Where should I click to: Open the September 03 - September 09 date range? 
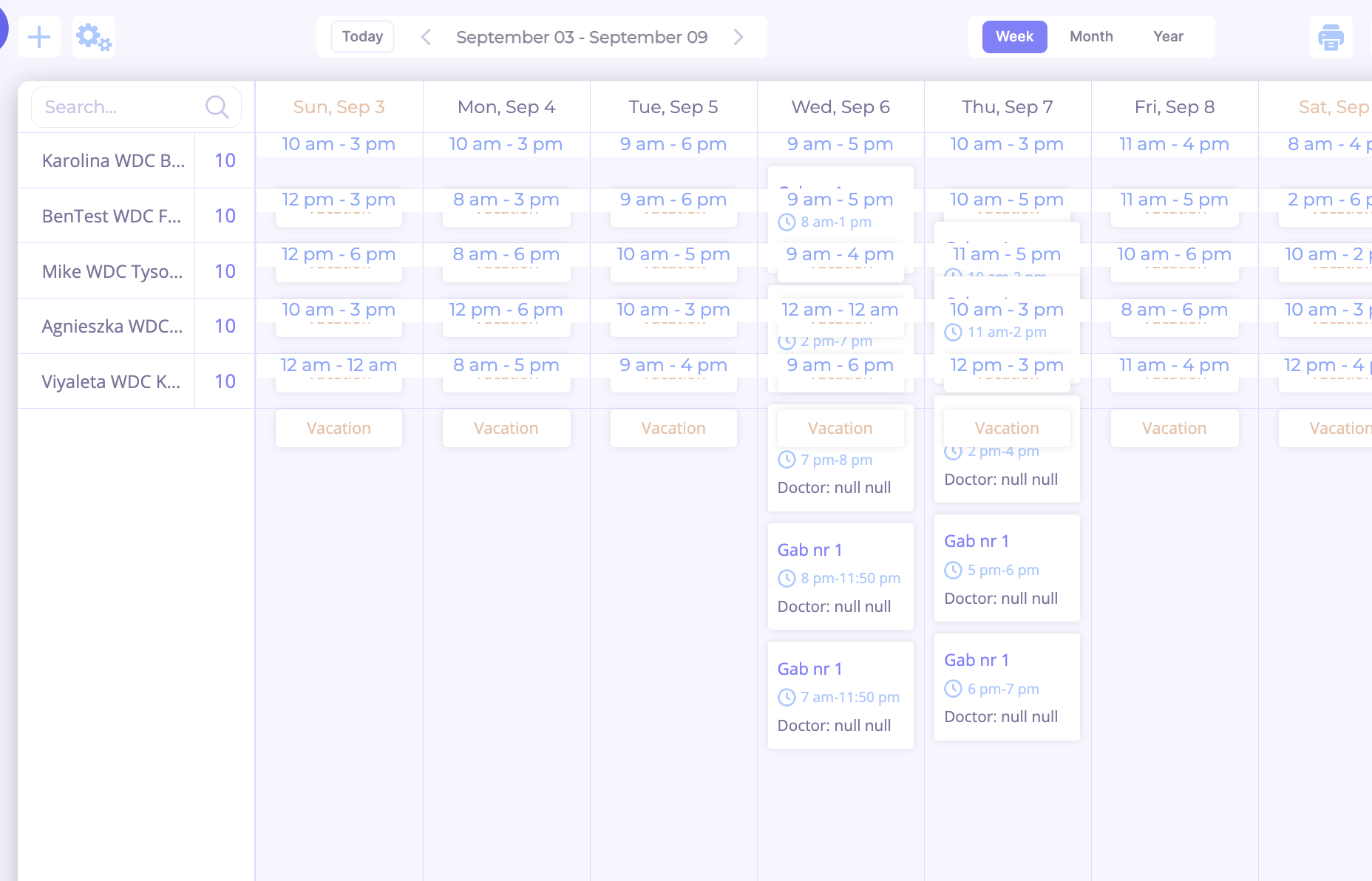tap(582, 36)
